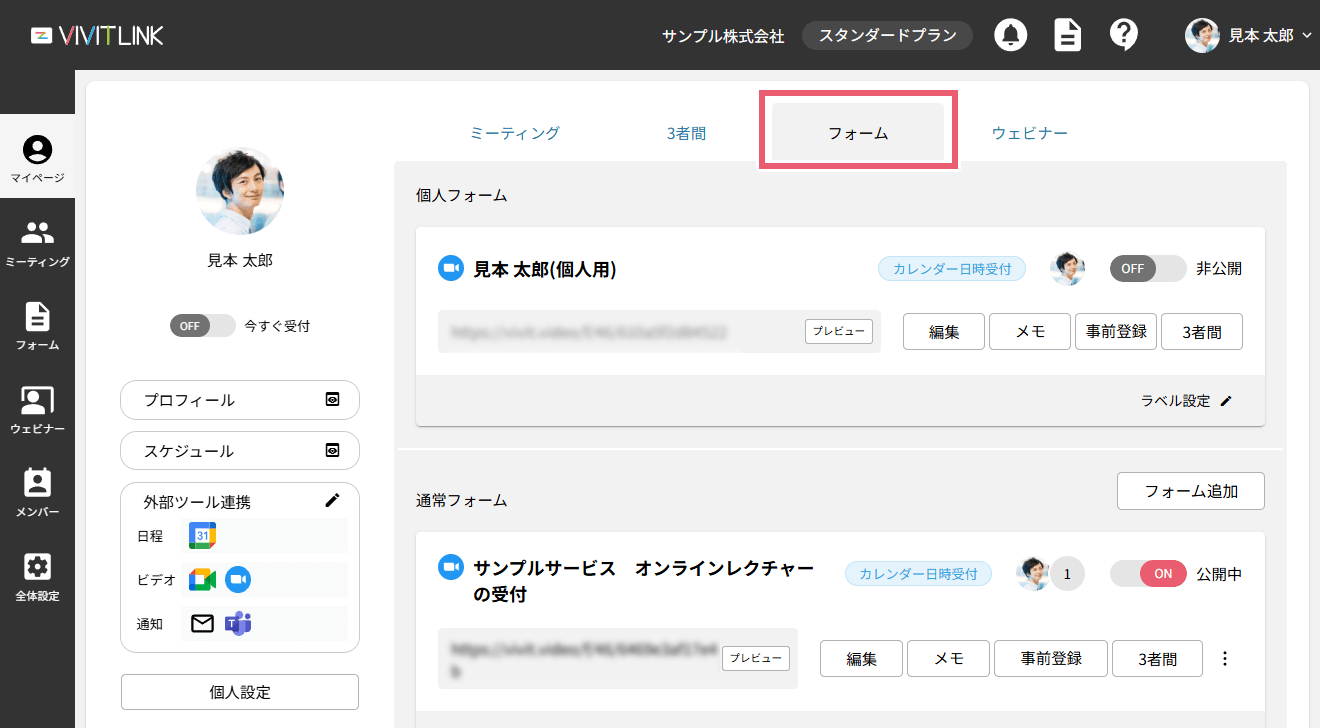This screenshot has width=1320, height=728.
Task: Open the help question mark icon
Action: coord(1124,35)
